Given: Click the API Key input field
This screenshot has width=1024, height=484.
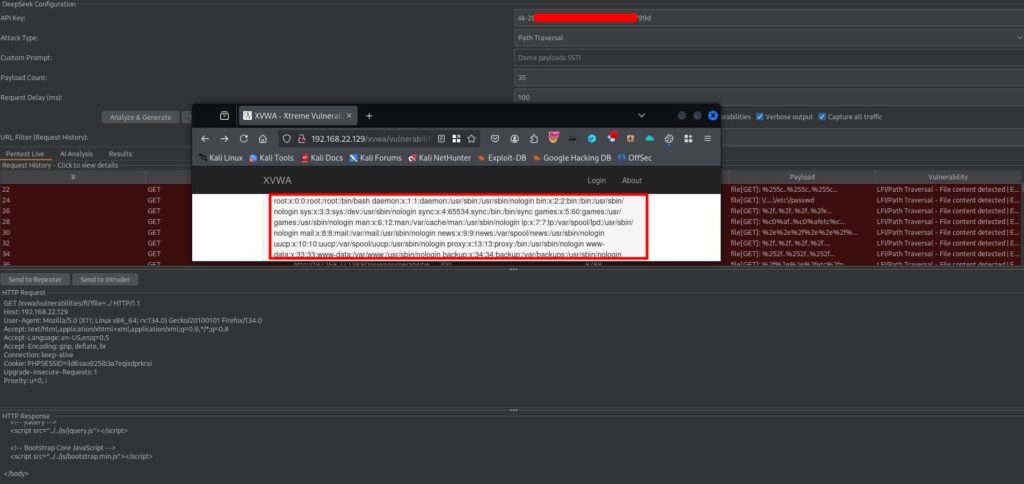Looking at the screenshot, I should [x=769, y=18].
